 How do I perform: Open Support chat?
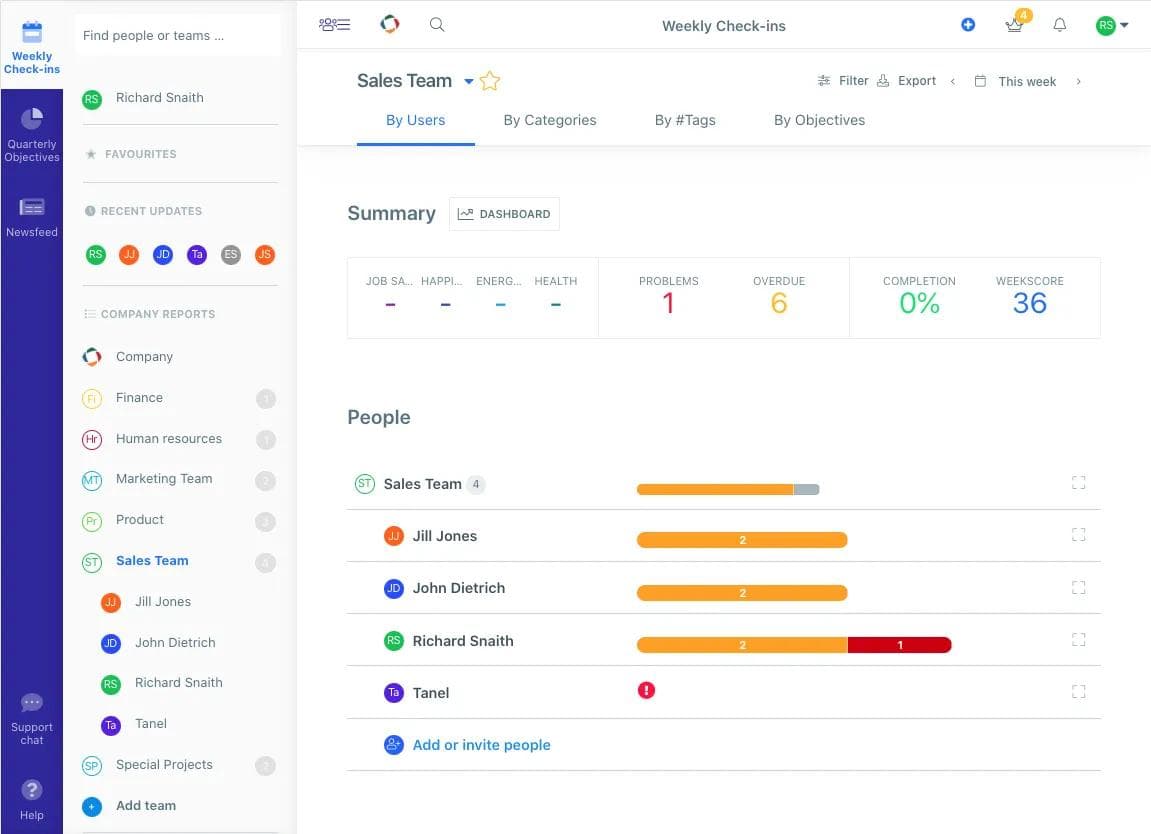coord(32,718)
